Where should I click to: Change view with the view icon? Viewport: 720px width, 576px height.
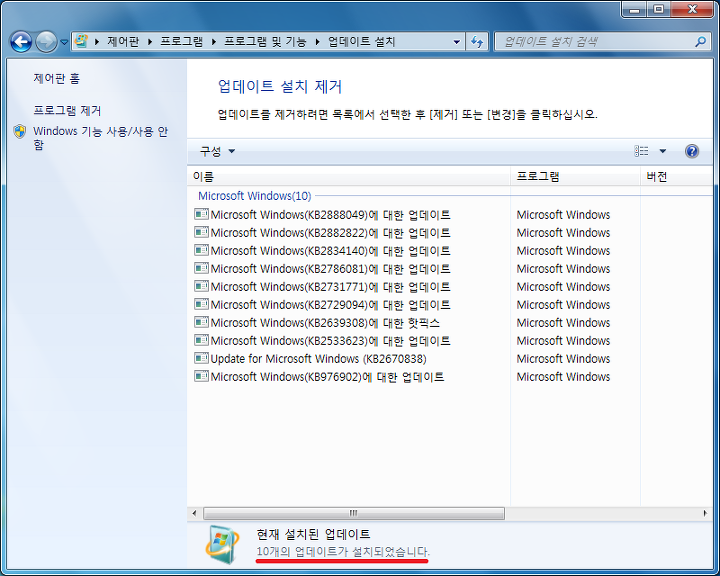tap(641, 151)
